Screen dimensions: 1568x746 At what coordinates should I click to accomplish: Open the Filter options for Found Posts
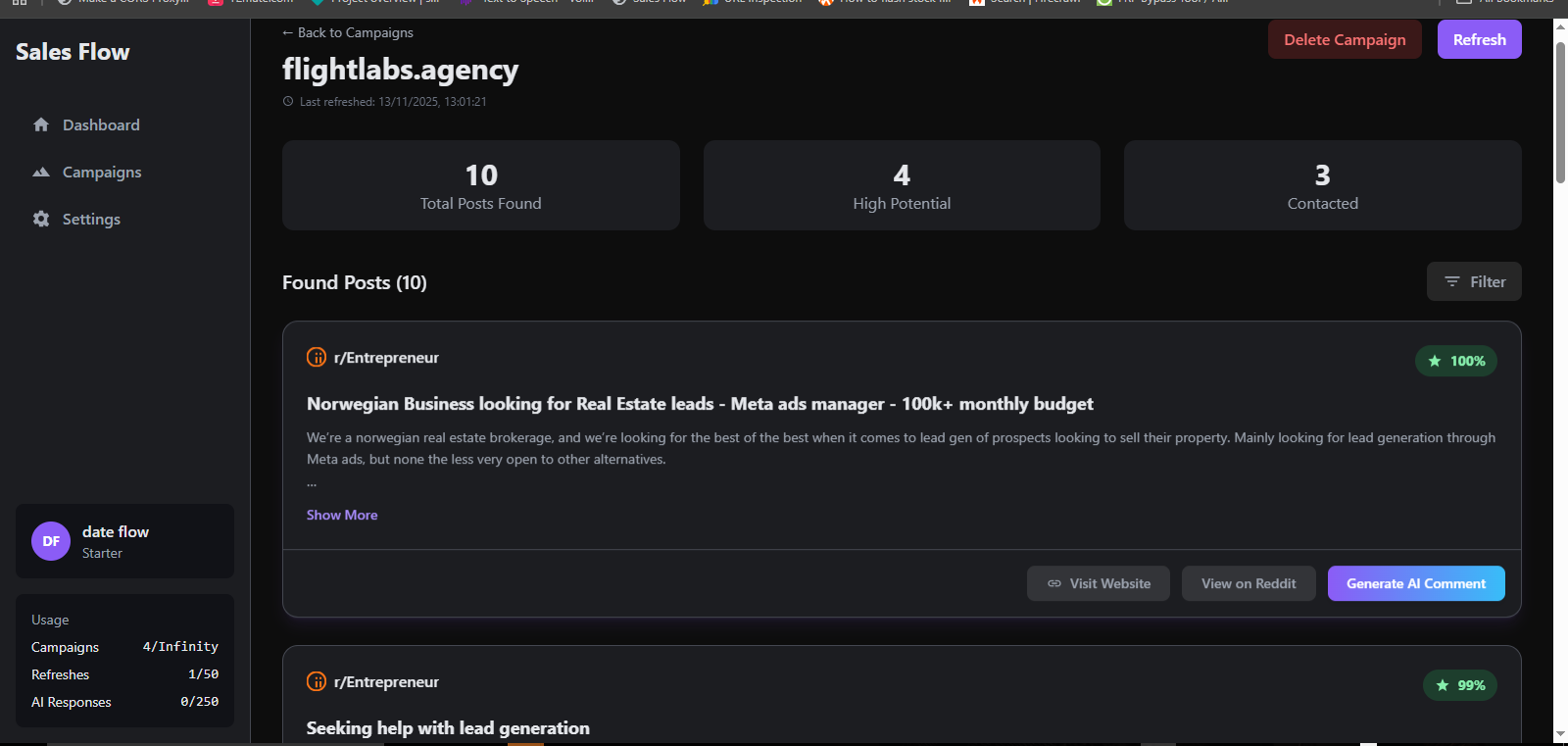(1474, 281)
